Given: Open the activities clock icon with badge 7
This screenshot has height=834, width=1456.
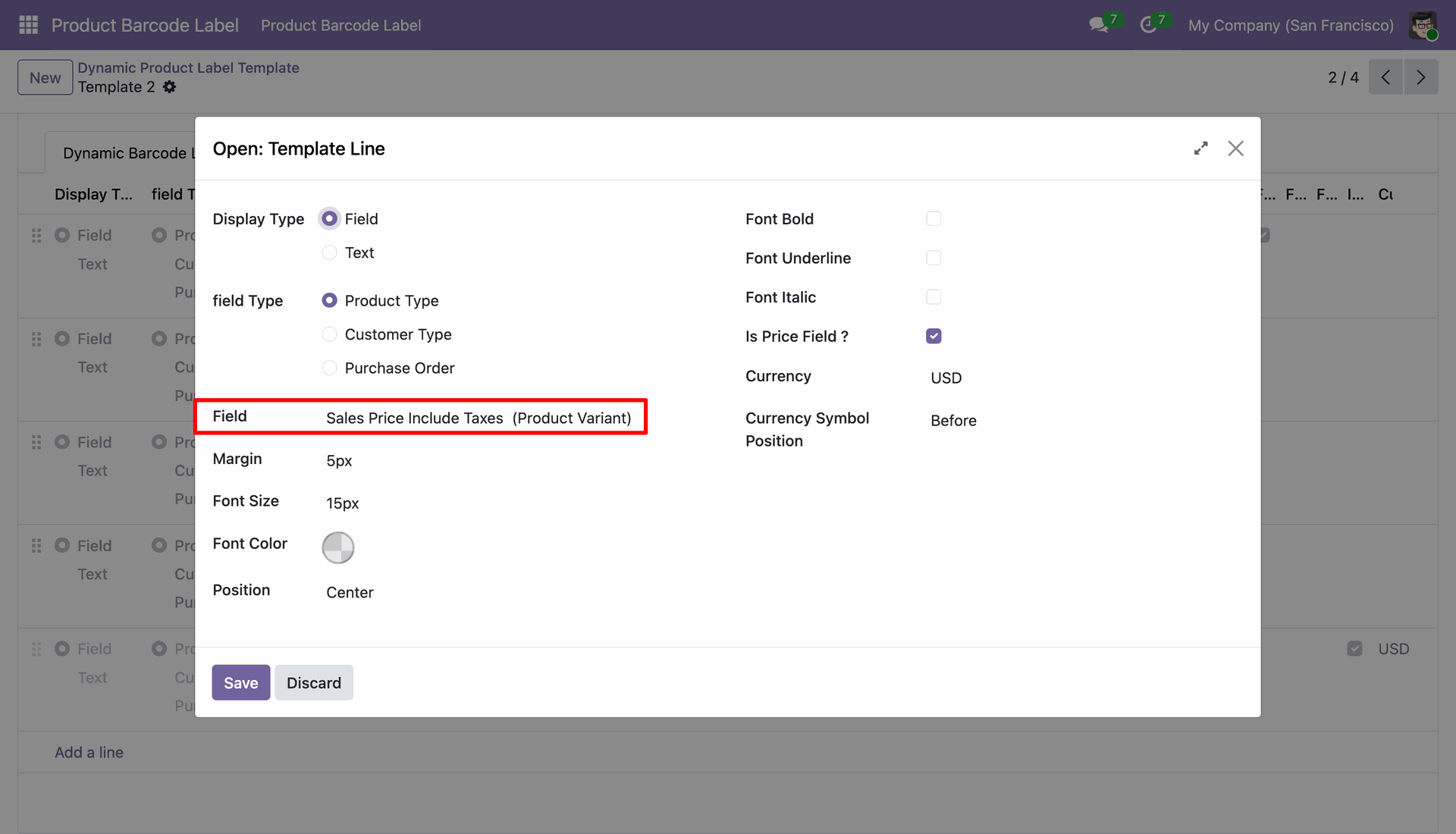Looking at the screenshot, I should coord(1148,25).
